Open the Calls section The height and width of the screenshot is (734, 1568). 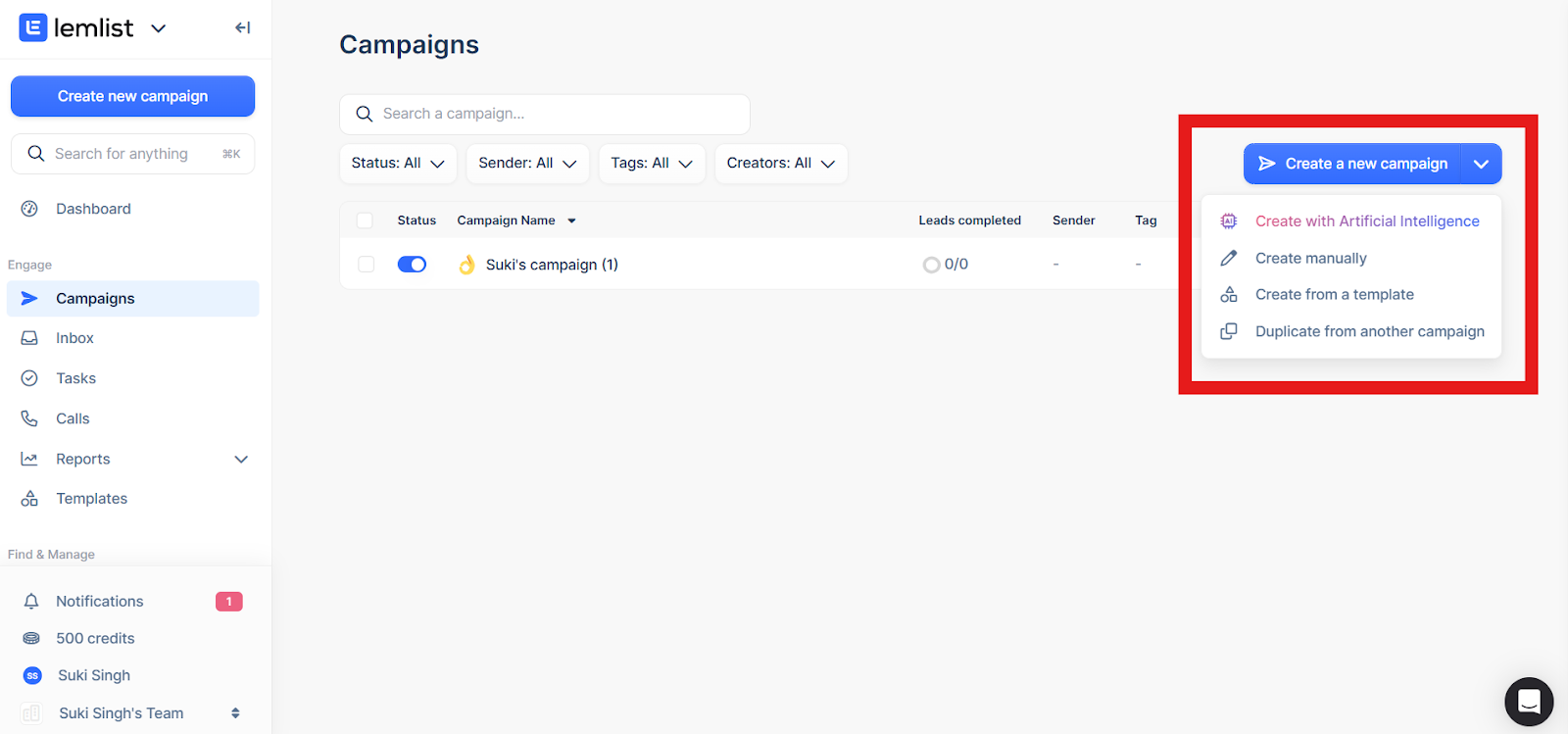(73, 418)
